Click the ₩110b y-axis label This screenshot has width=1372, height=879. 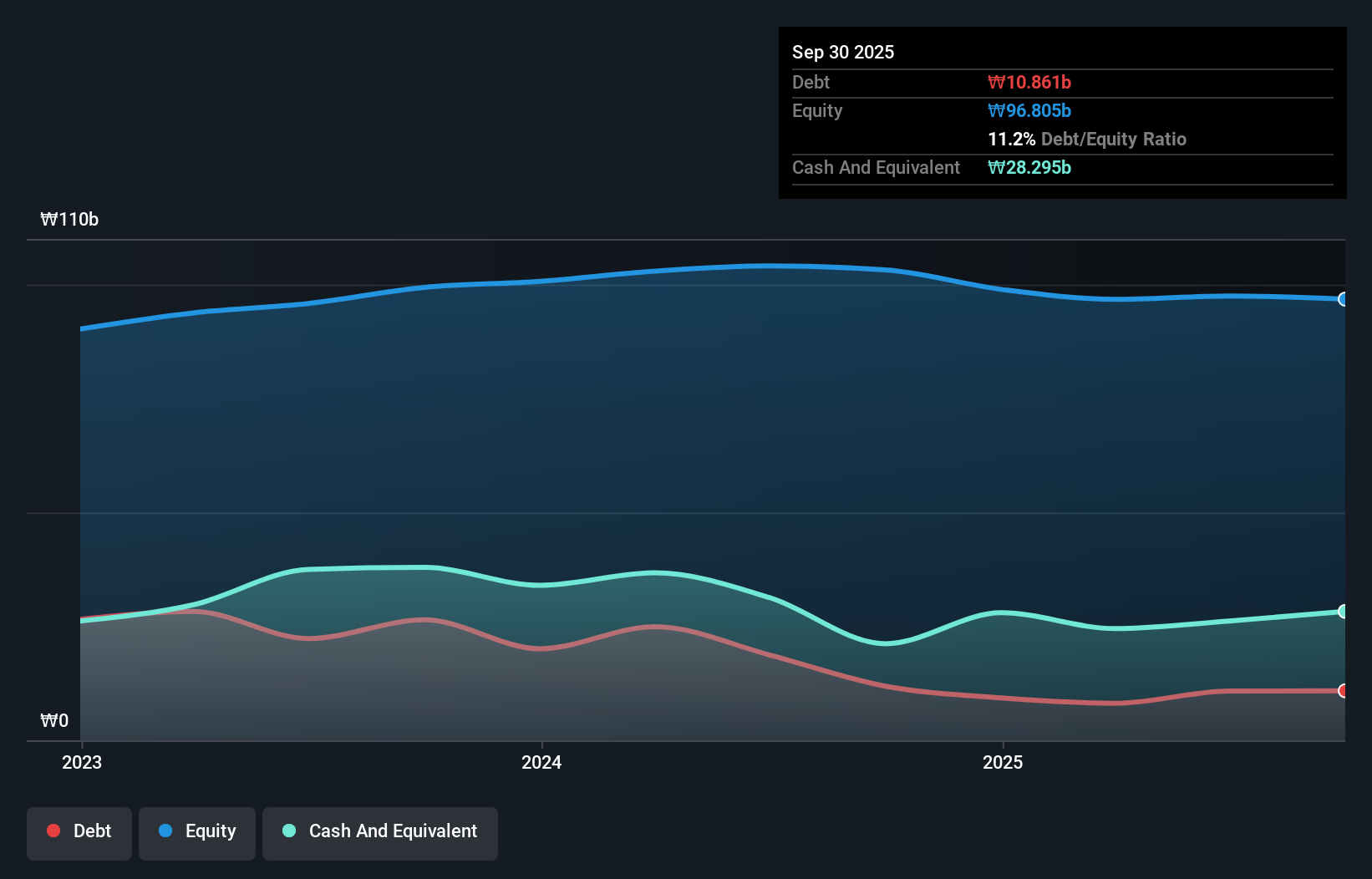(69, 220)
